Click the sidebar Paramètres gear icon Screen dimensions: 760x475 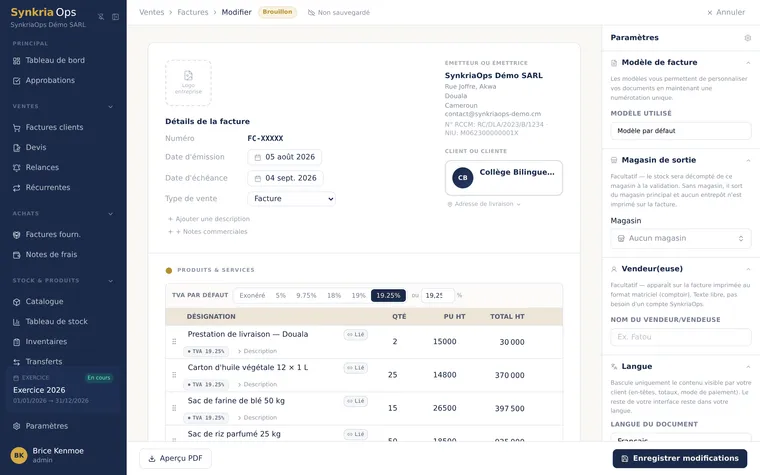coord(16,426)
